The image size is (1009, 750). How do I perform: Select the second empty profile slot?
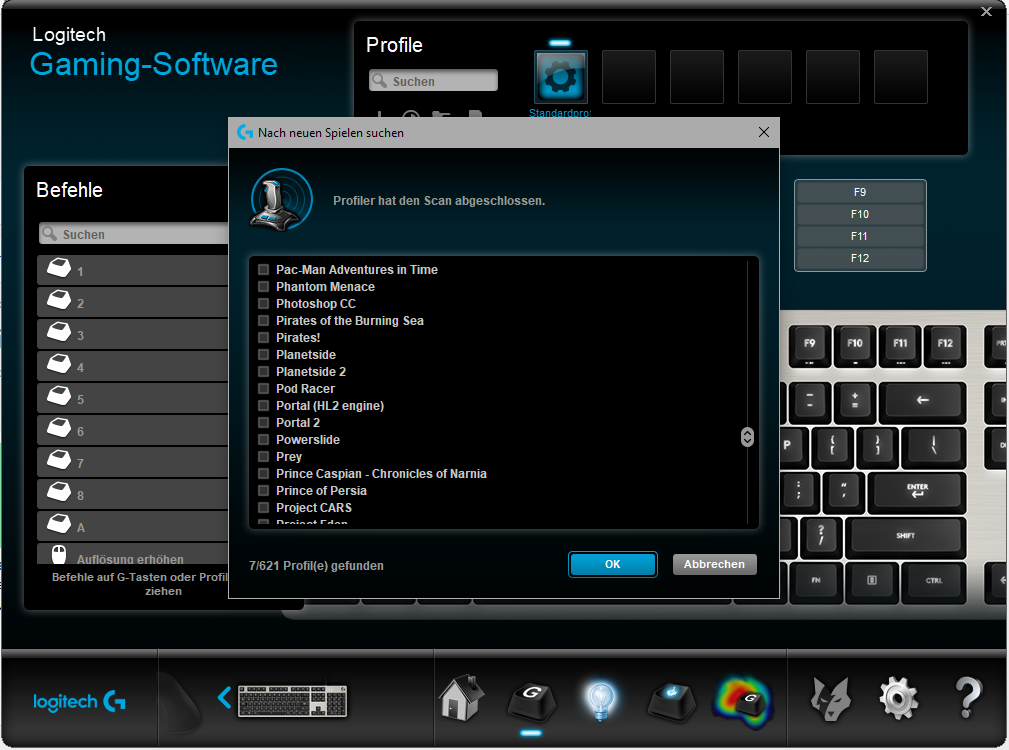click(x=697, y=77)
